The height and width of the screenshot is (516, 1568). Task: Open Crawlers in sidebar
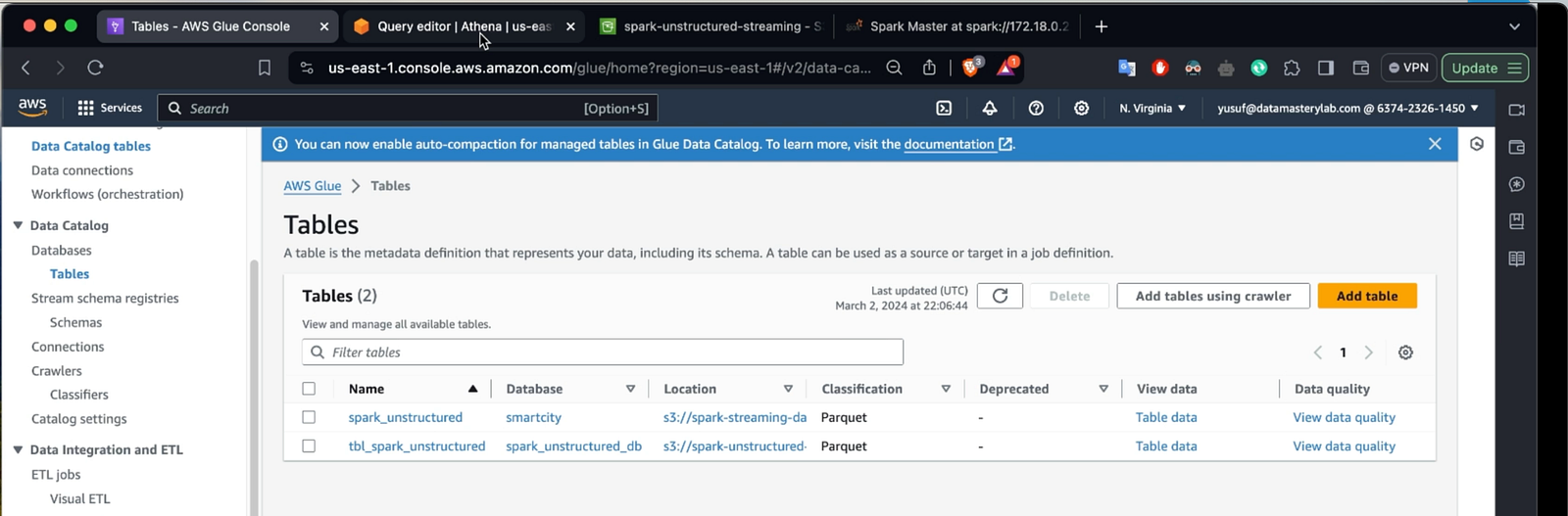[x=57, y=371]
